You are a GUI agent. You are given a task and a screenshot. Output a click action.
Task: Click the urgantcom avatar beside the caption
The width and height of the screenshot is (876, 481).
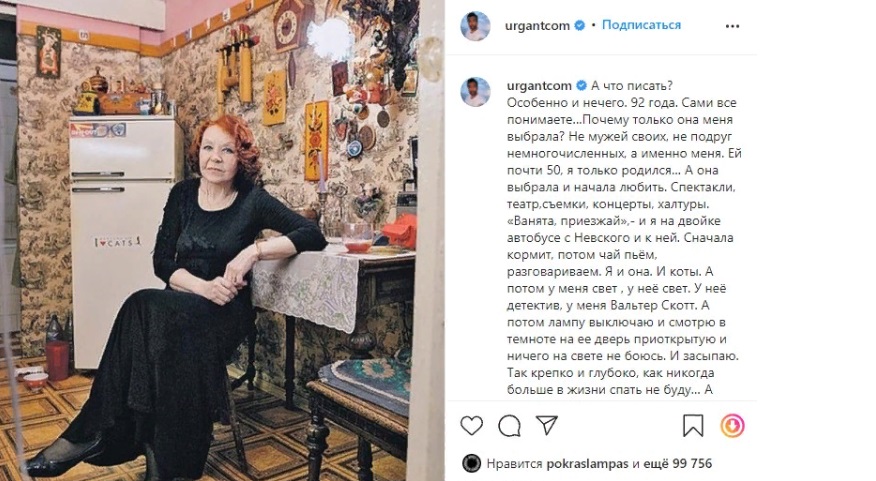click(475, 92)
